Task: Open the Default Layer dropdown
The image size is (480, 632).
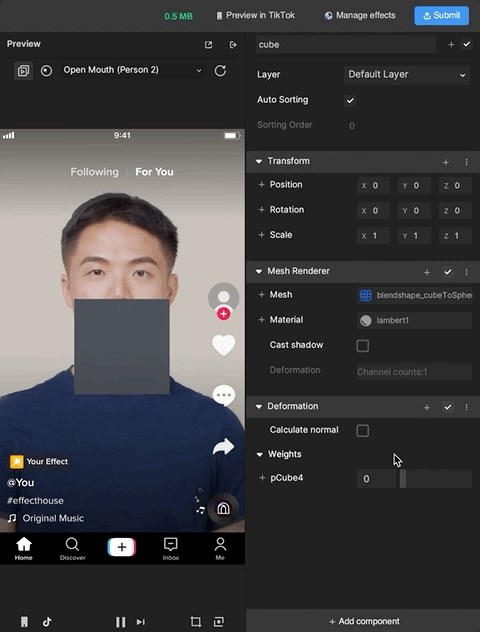Action: [407, 75]
